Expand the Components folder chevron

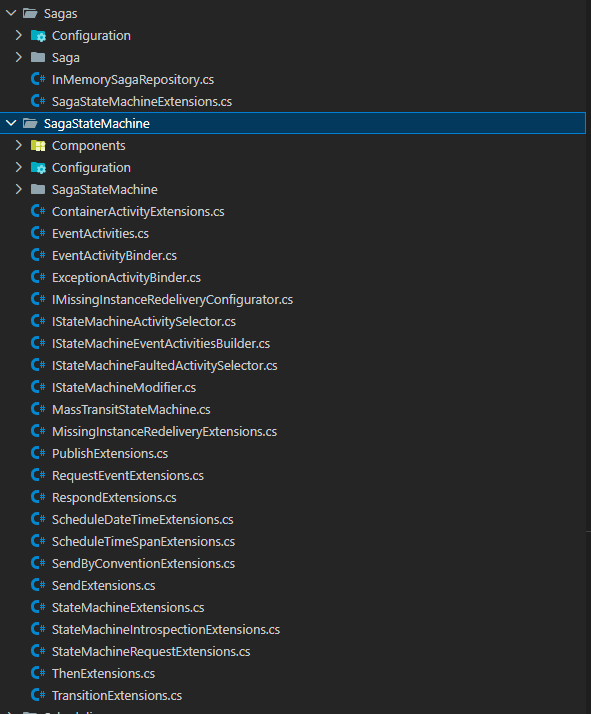point(19,145)
